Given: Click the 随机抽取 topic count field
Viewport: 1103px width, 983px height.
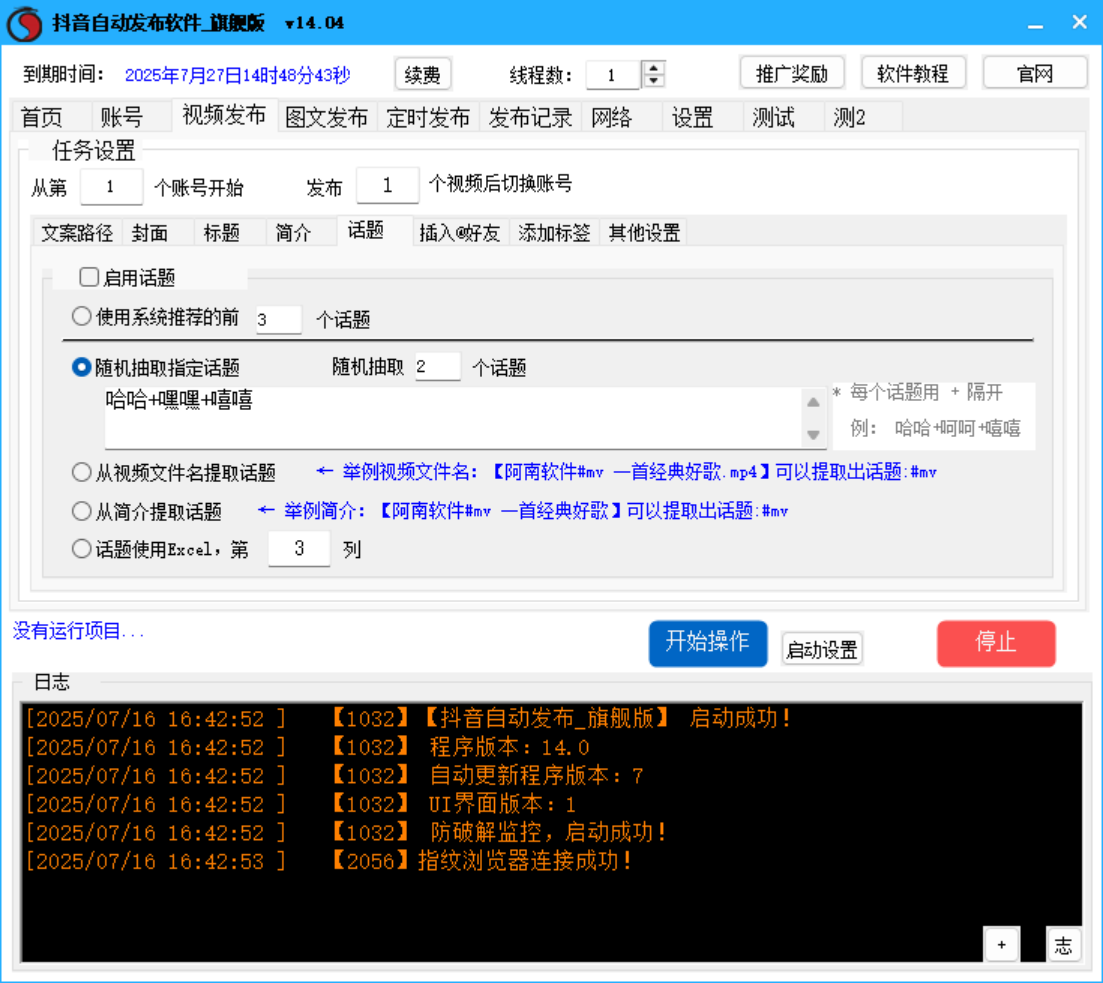Looking at the screenshot, I should [x=438, y=367].
